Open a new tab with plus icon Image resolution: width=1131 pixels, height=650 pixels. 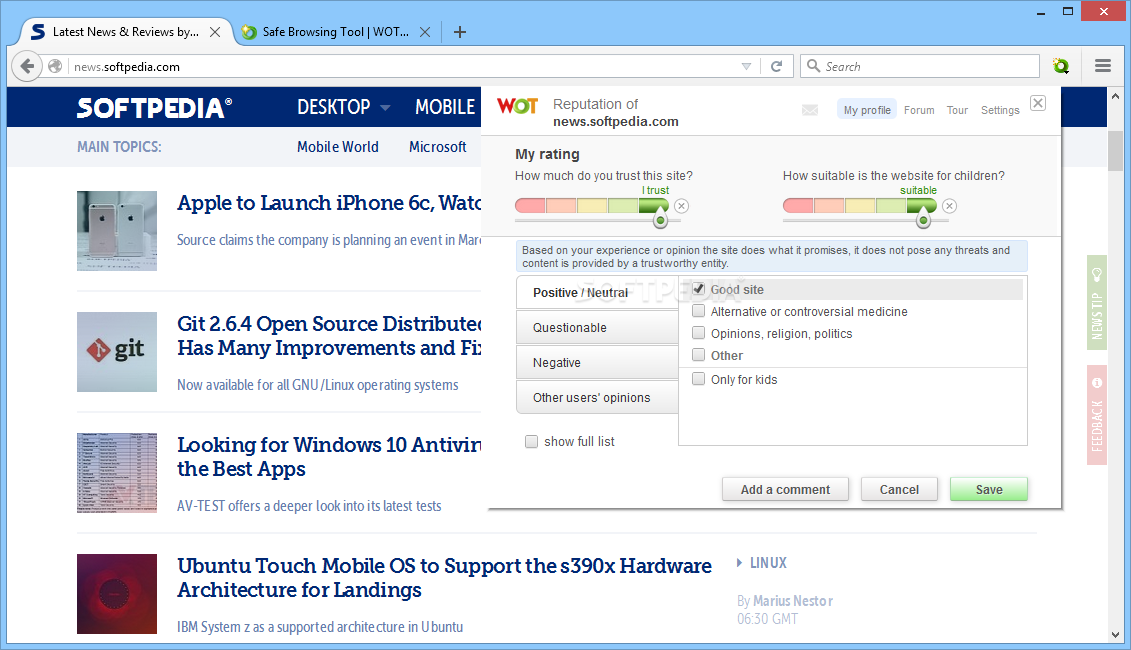click(459, 32)
